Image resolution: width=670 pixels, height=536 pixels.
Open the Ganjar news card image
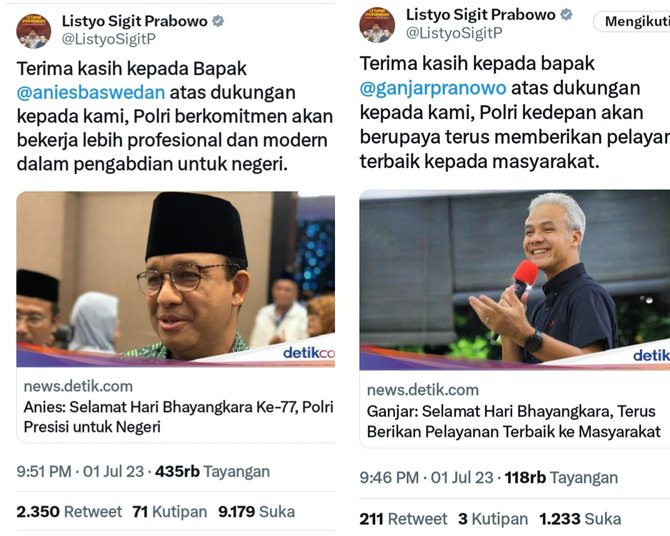[514, 280]
